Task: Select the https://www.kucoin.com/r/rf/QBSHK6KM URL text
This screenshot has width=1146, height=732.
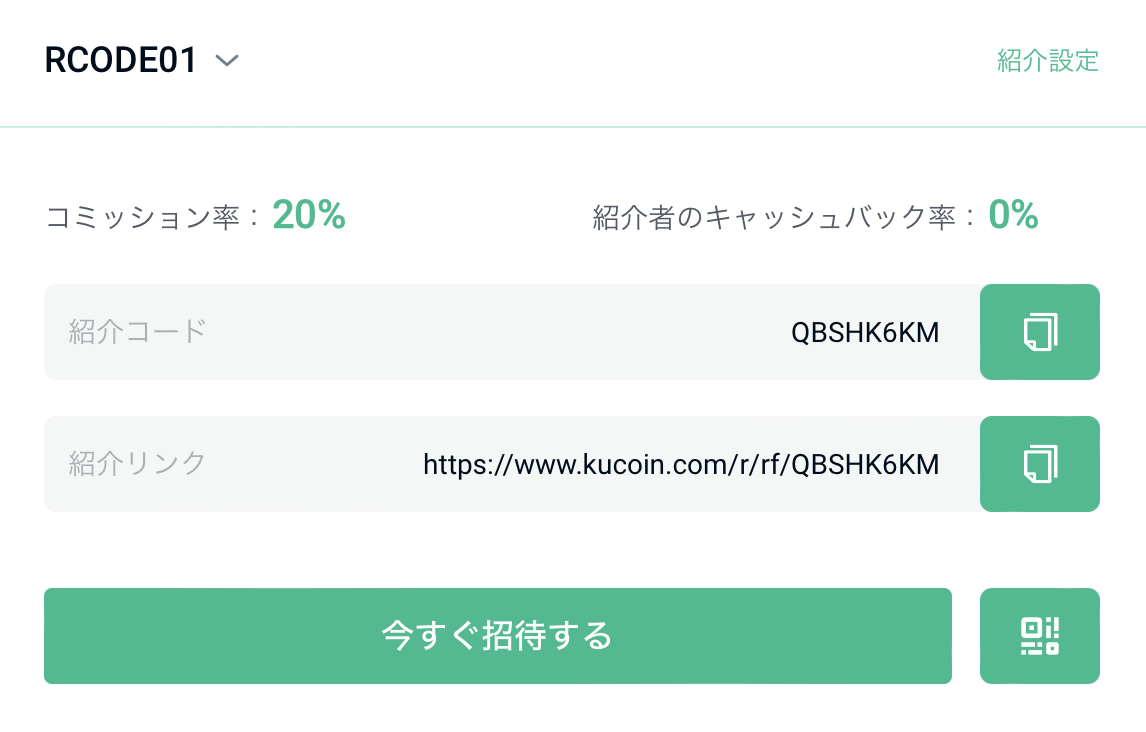Action: [x=681, y=465]
